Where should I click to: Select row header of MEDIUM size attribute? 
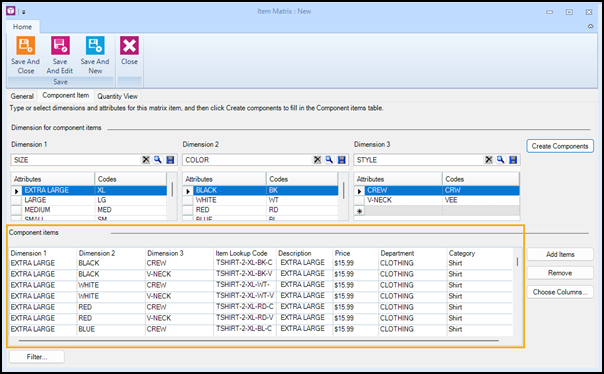(16, 210)
